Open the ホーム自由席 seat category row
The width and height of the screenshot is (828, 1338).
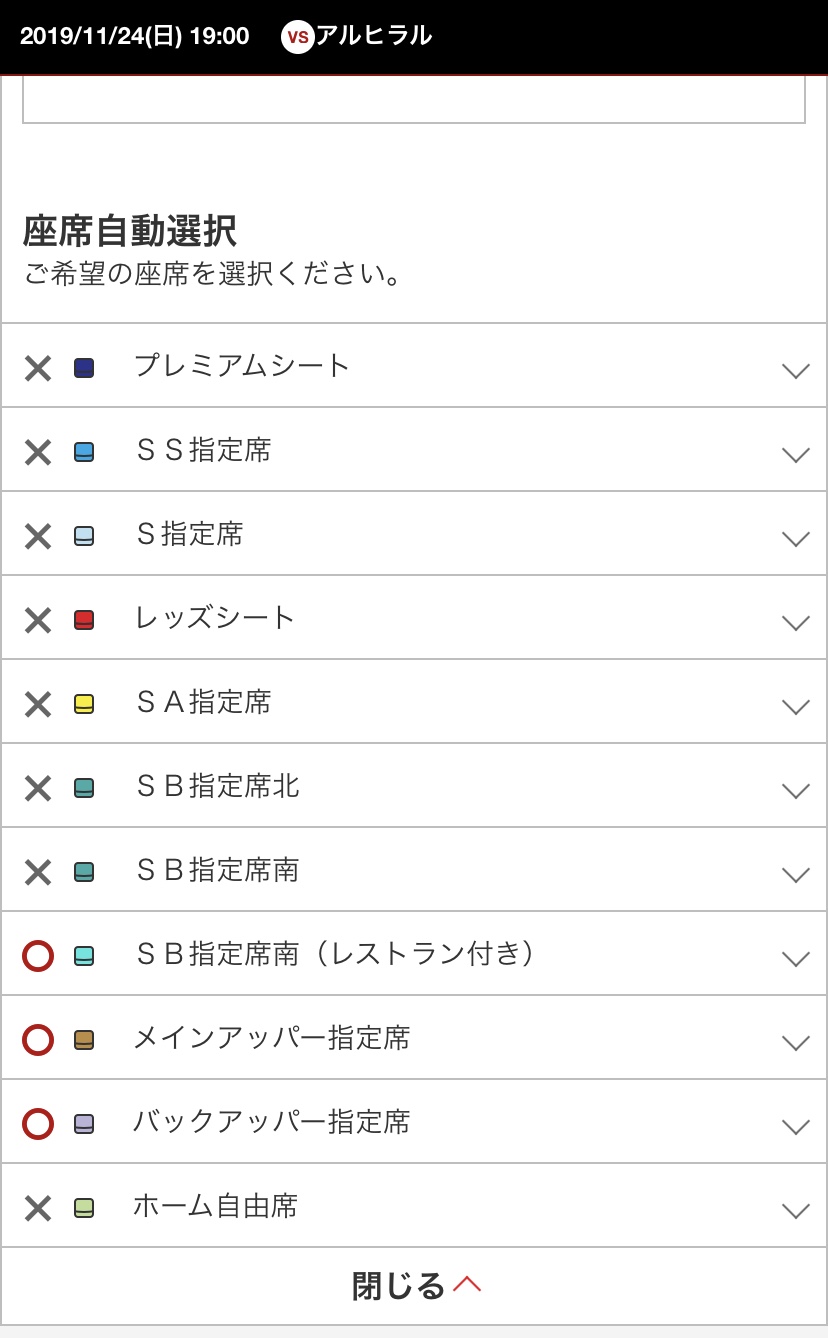414,1206
